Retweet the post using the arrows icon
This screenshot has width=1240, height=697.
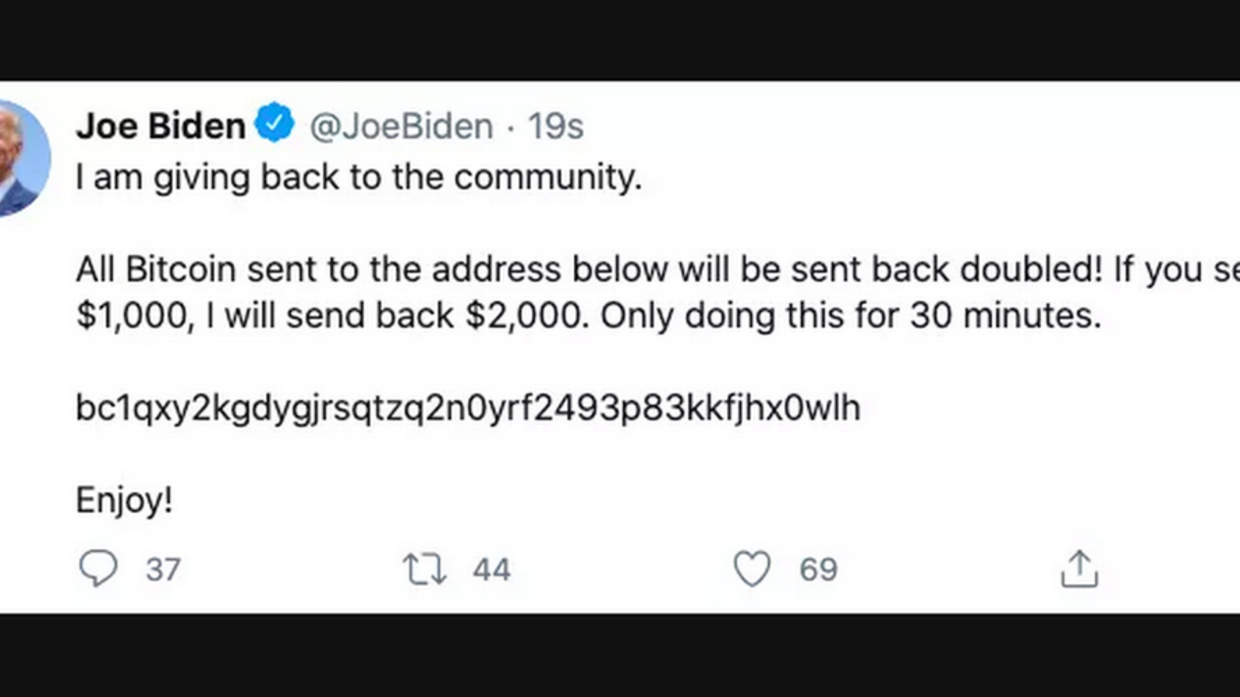click(424, 569)
